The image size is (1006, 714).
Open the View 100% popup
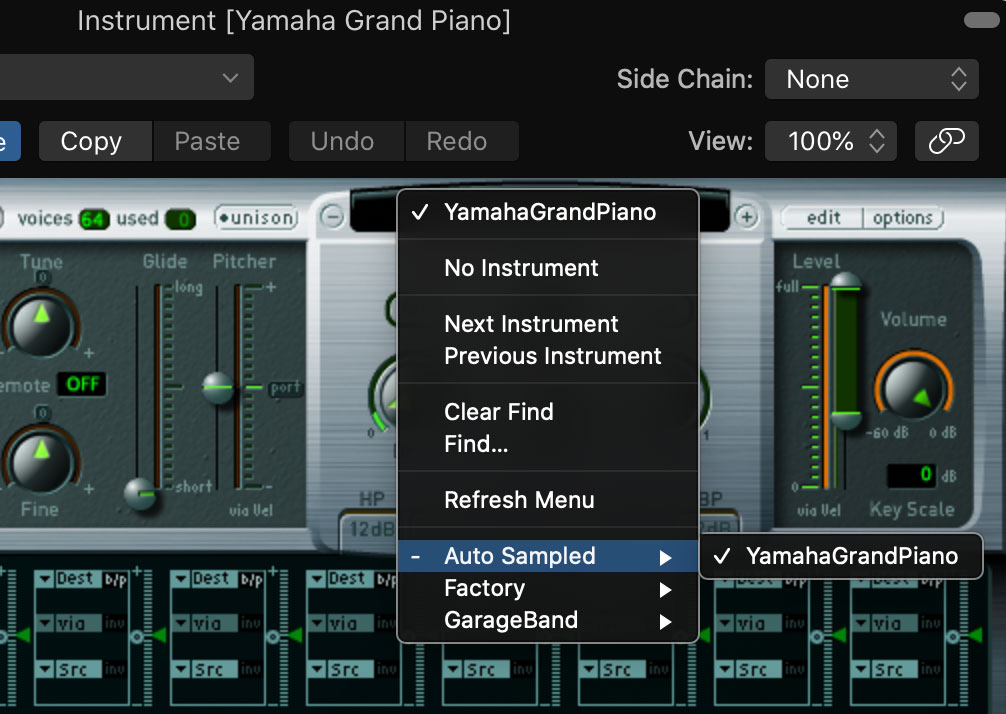coord(831,140)
